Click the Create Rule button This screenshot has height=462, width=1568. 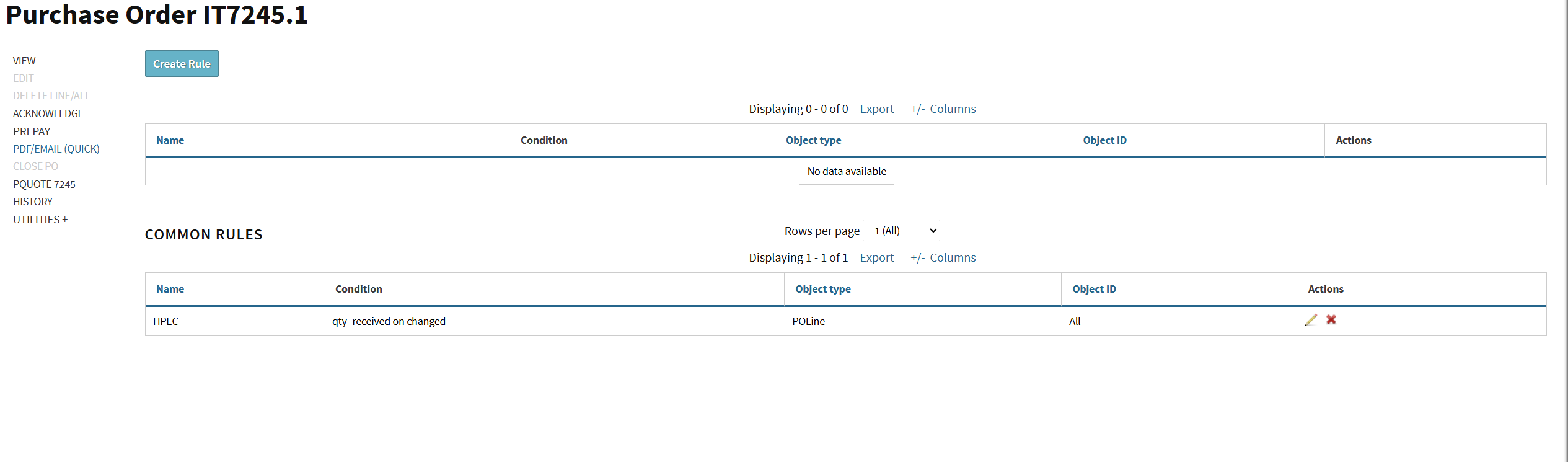(x=182, y=64)
